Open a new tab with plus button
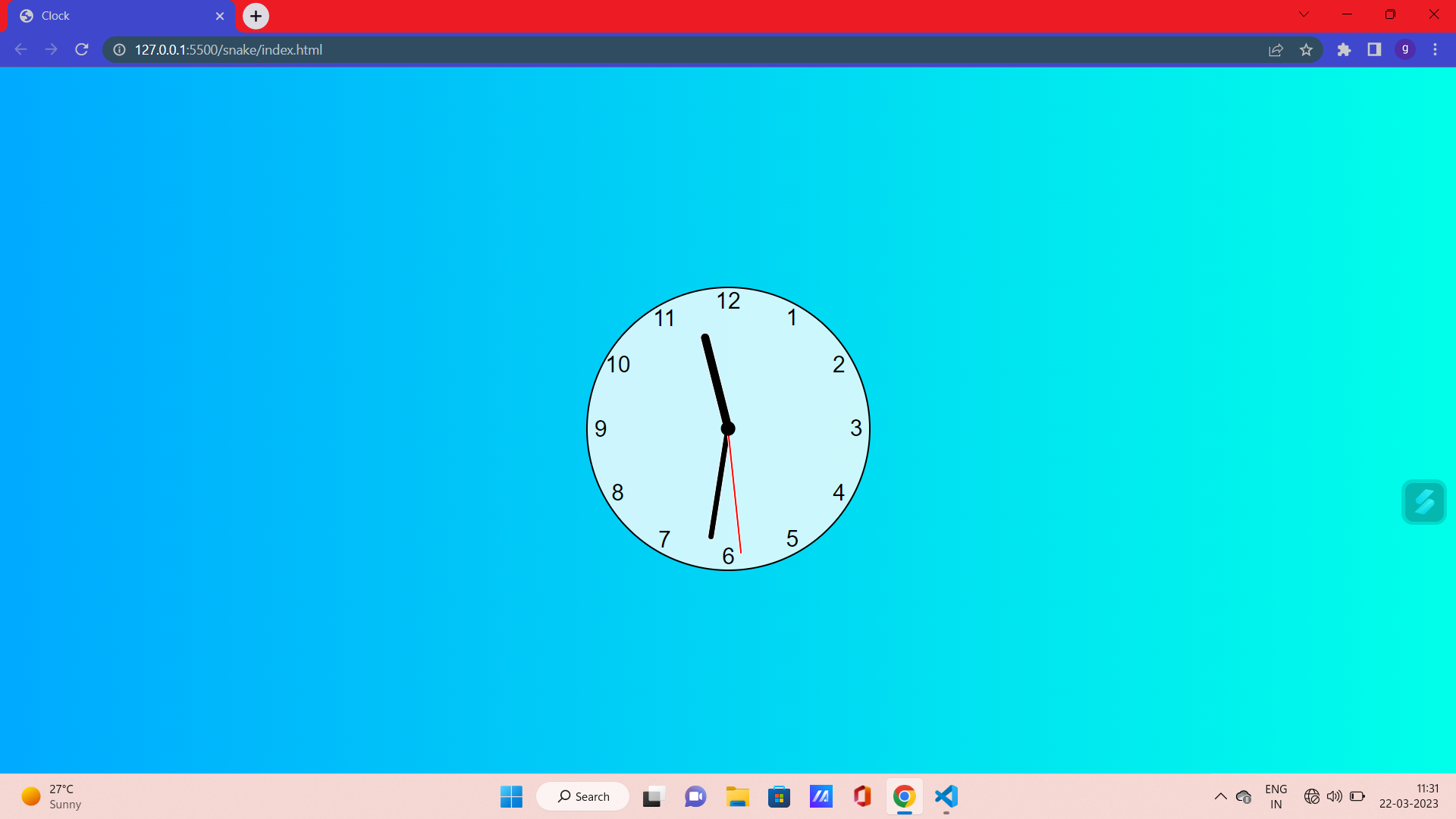Screen dimensions: 1456x819 pyautogui.click(x=256, y=16)
